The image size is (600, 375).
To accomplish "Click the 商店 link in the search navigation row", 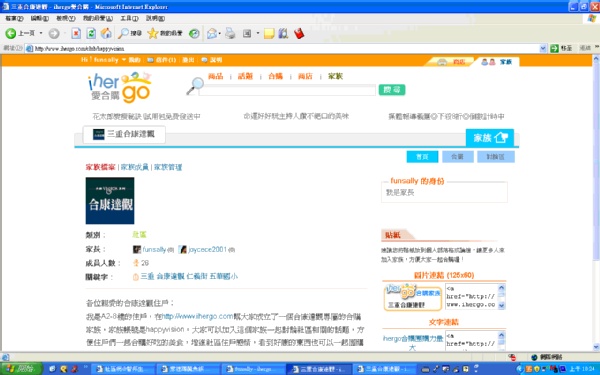I will click(x=305, y=76).
